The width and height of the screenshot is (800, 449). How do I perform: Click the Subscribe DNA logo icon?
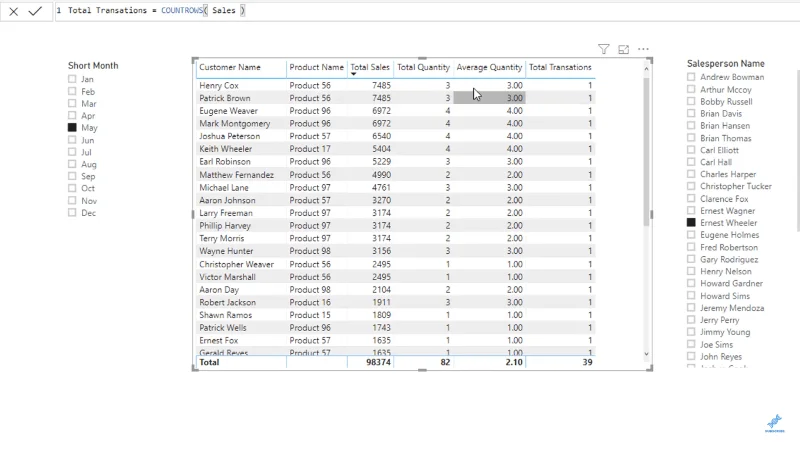[x=774, y=423]
